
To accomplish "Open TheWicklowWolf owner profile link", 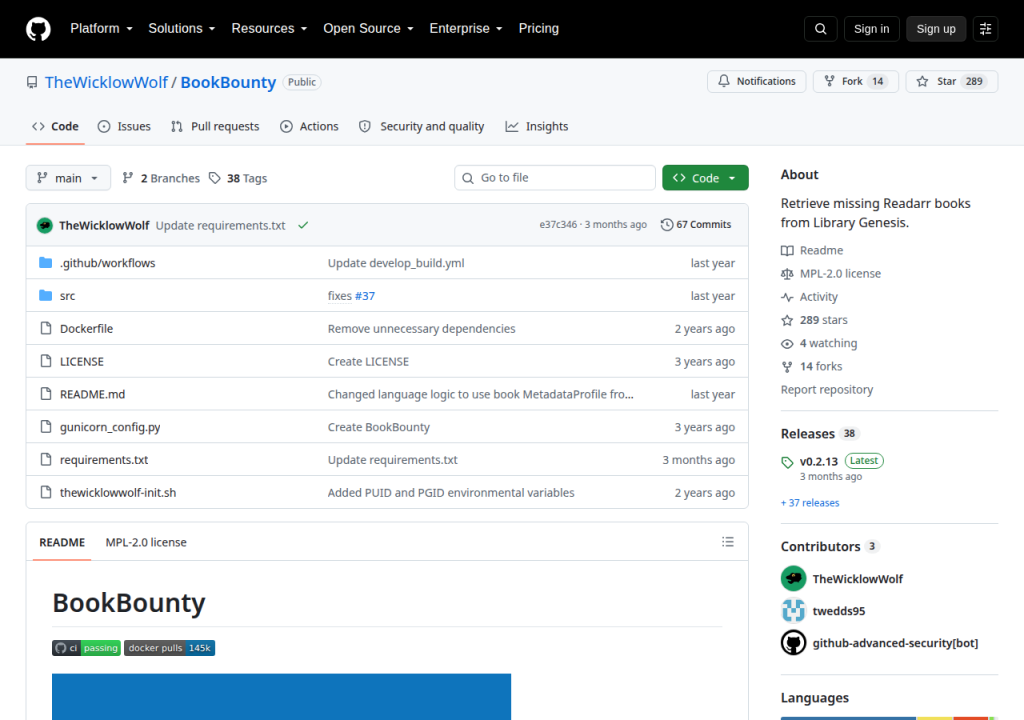I will pyautogui.click(x=106, y=82).
